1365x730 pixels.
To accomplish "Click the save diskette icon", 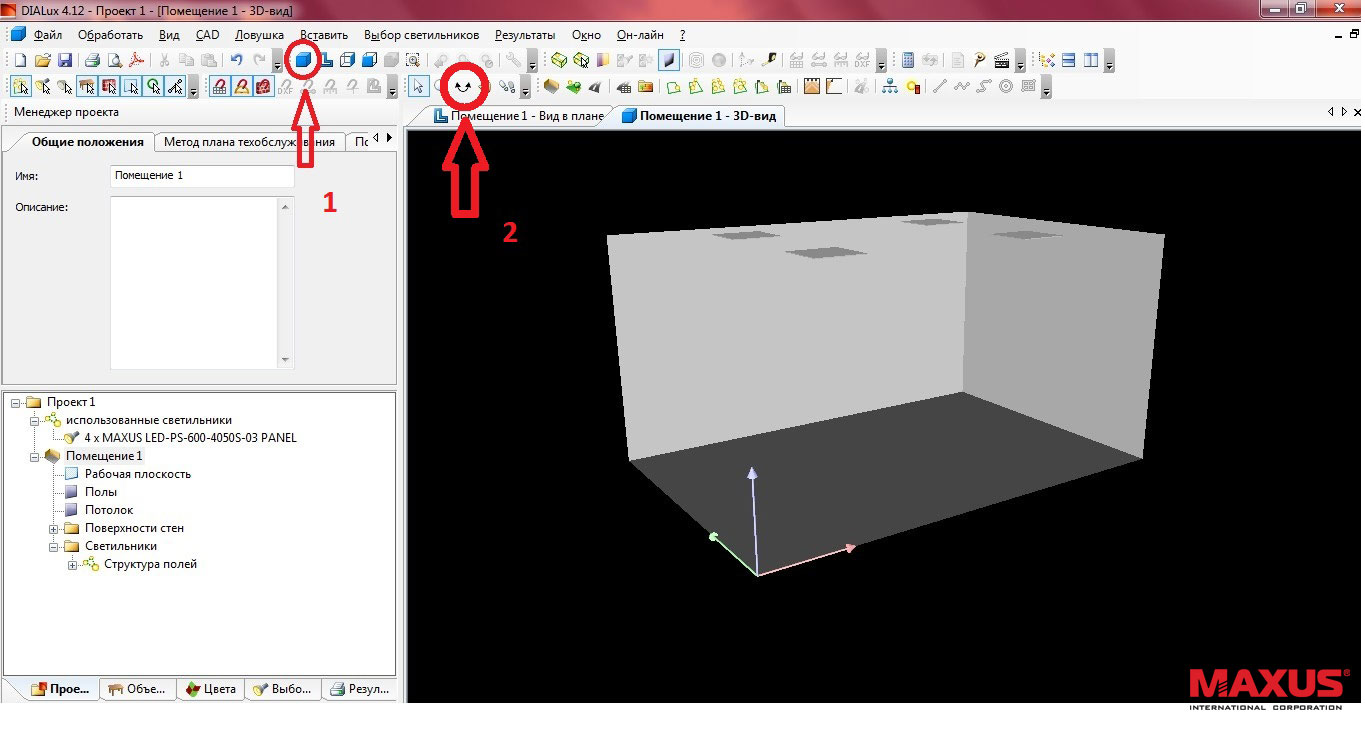I will point(65,61).
